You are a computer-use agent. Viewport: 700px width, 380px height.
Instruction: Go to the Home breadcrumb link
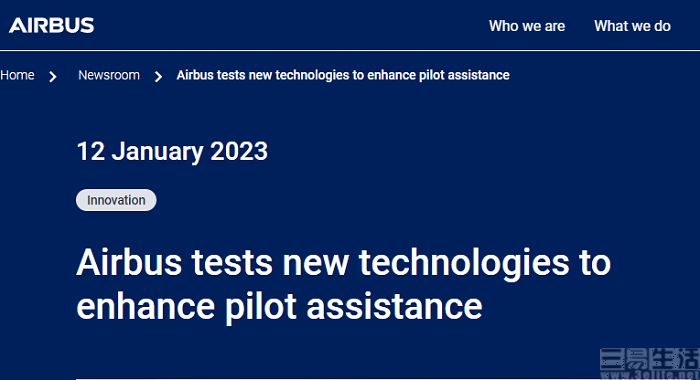(x=17, y=75)
